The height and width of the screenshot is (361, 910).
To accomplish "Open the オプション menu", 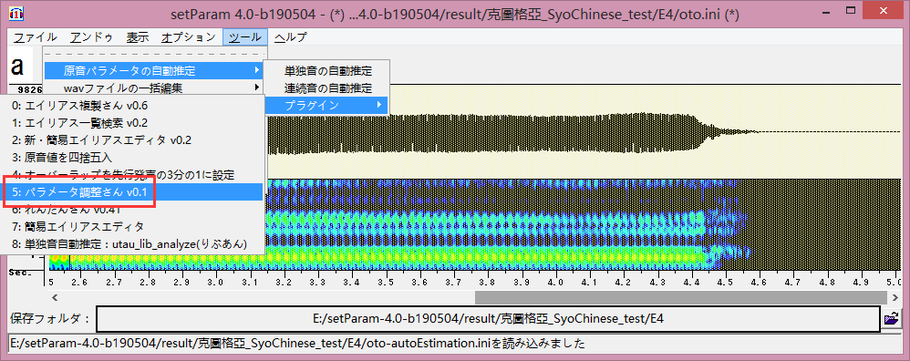I will [x=189, y=38].
